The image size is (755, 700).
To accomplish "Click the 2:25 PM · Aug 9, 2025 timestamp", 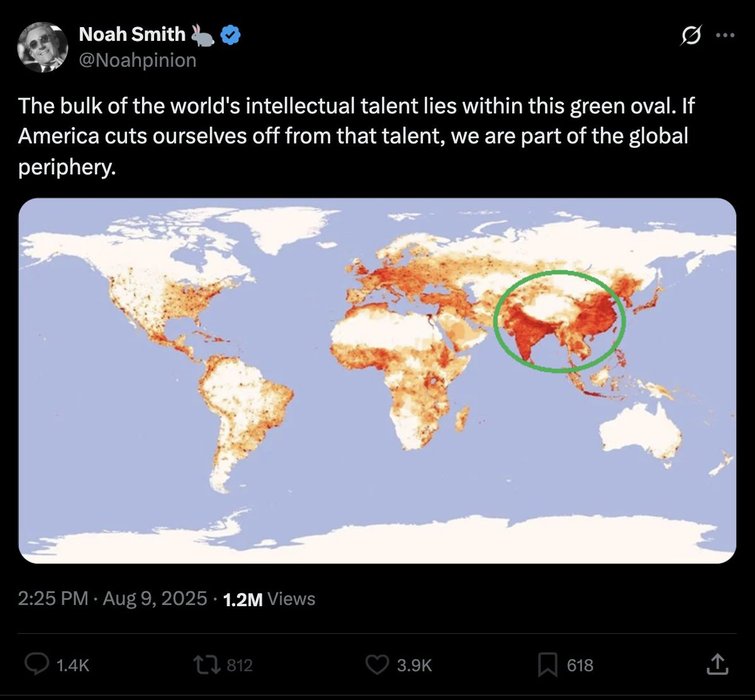I will (112, 599).
